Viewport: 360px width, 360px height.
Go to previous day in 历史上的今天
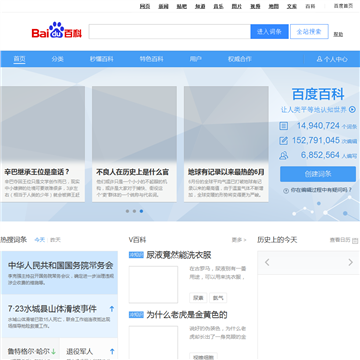tap(267, 262)
